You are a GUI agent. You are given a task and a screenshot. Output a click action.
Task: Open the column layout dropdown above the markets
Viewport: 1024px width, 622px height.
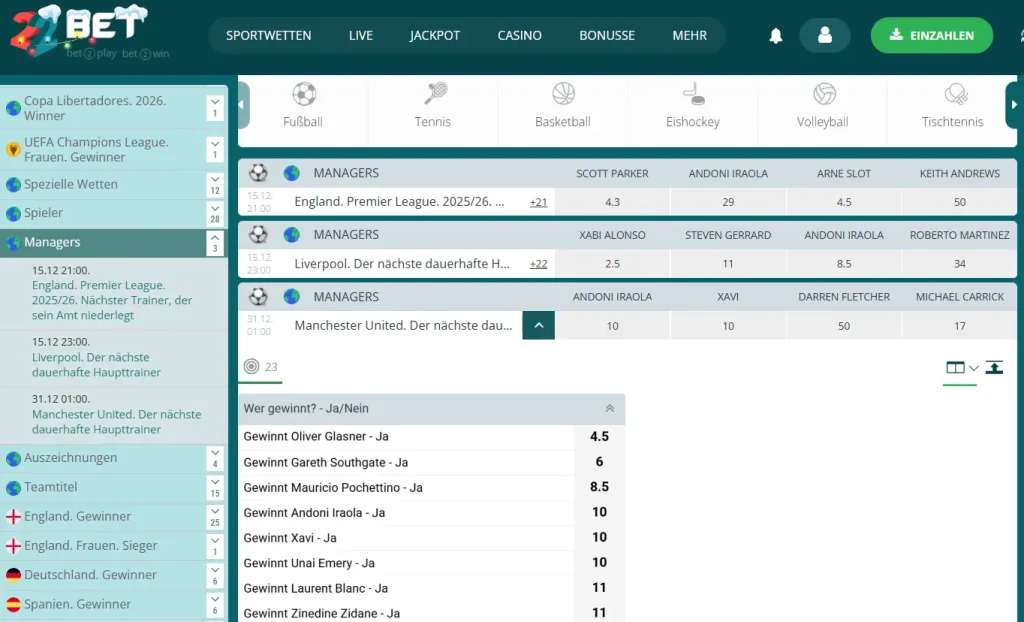[959, 368]
